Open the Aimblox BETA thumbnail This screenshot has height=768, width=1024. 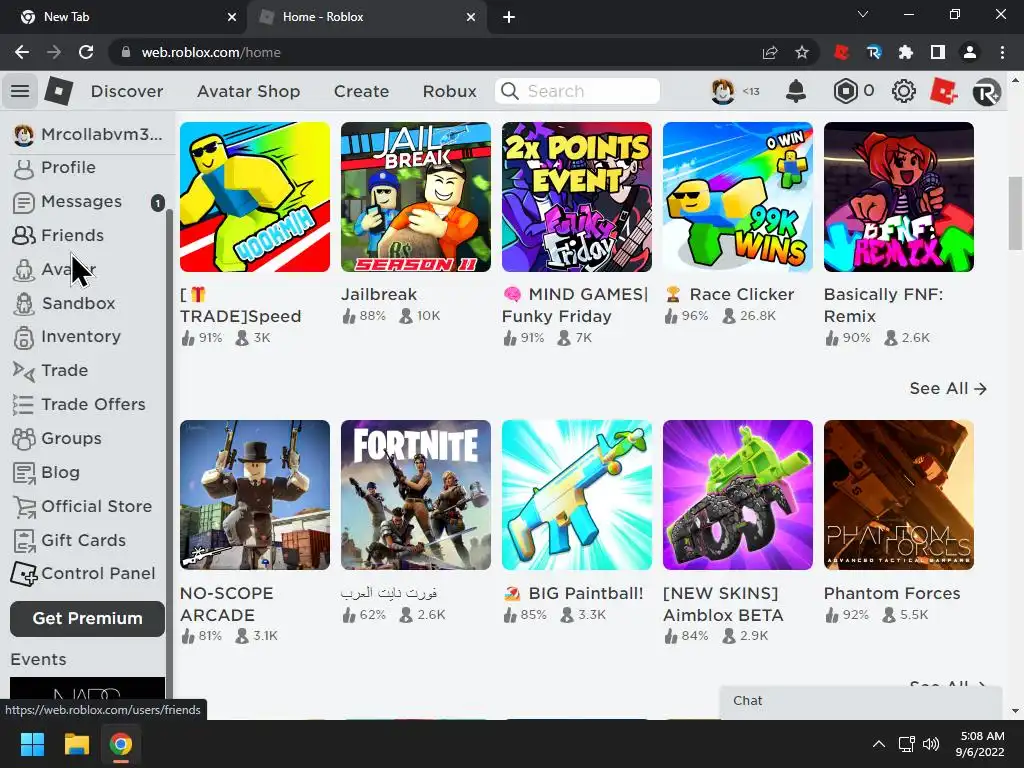coord(737,495)
